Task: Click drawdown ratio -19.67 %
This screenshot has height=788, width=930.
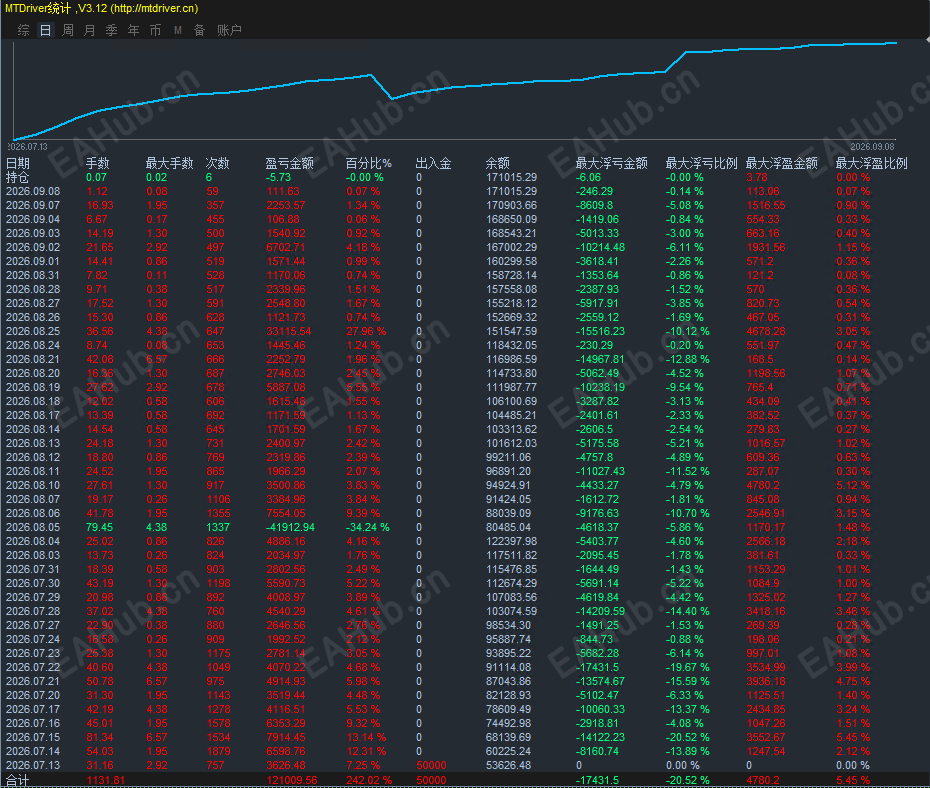Action: coord(687,667)
